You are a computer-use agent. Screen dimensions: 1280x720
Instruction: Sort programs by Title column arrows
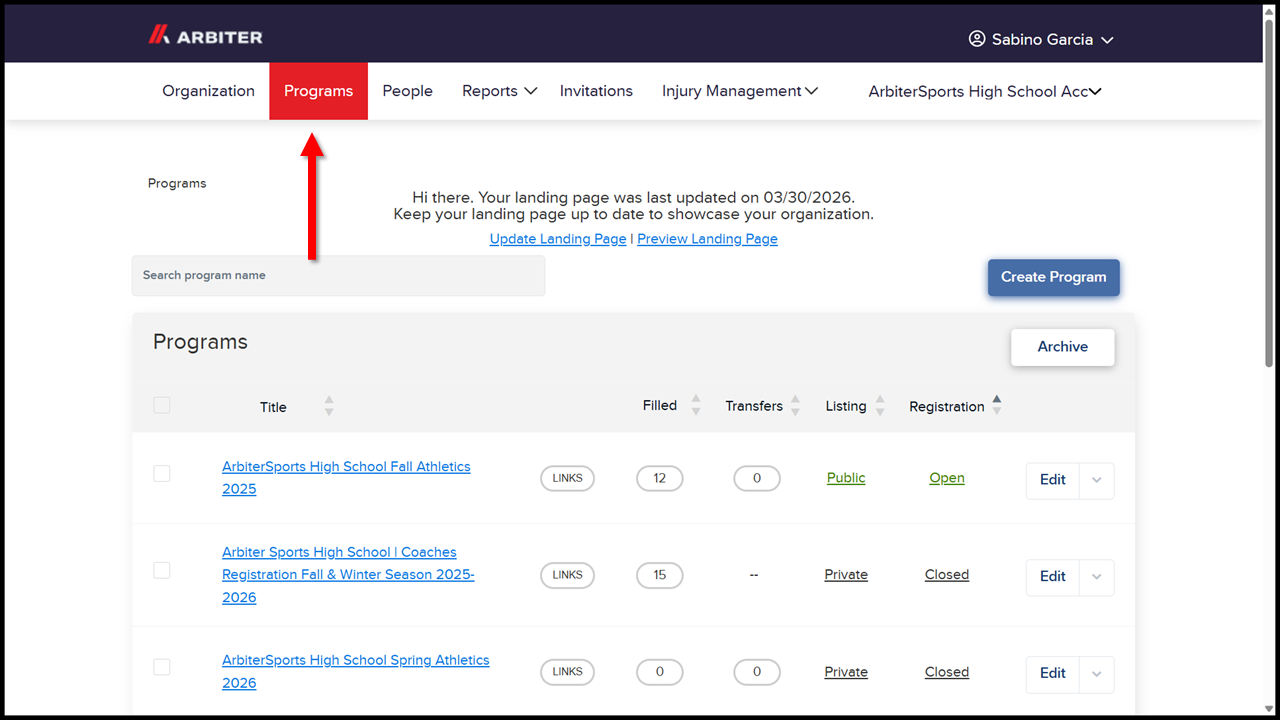[x=329, y=406]
